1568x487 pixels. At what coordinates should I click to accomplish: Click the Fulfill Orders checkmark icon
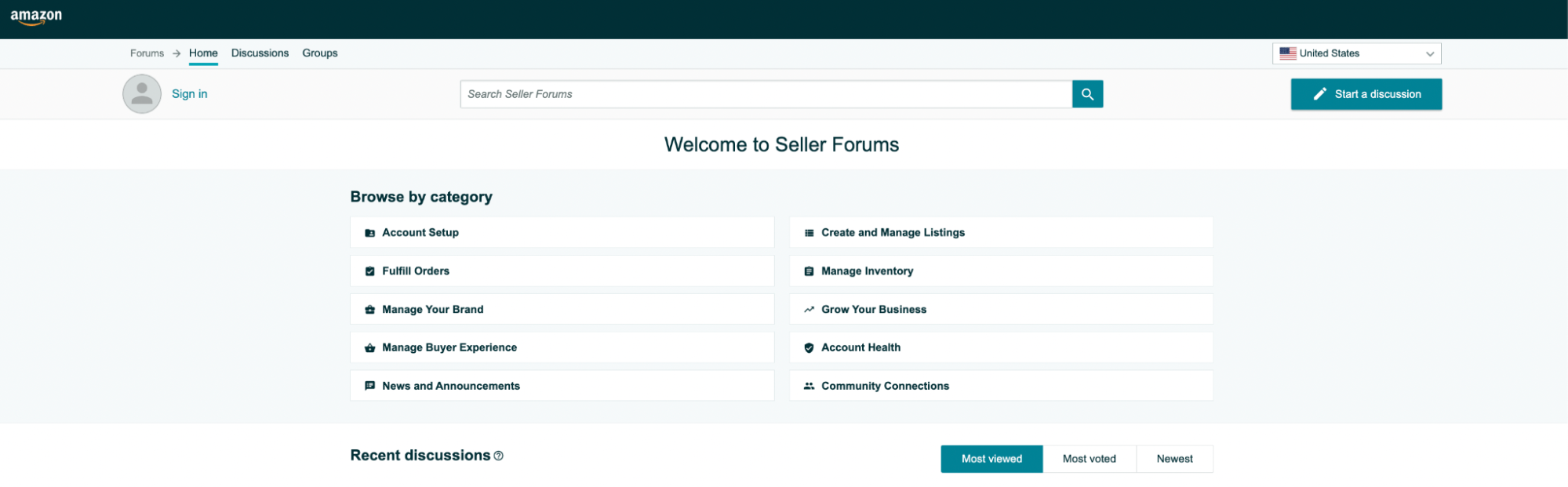point(369,271)
